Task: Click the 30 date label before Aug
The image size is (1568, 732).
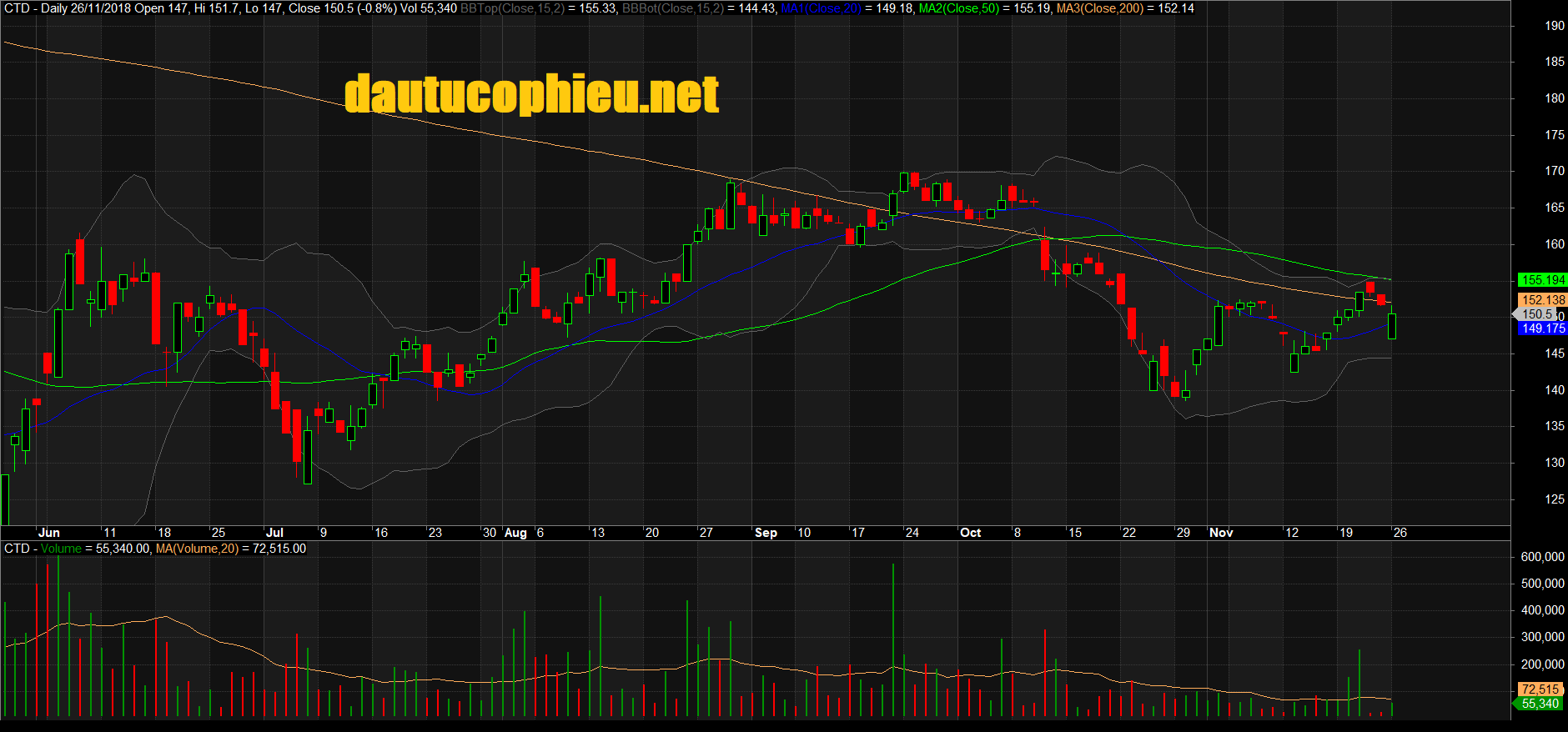Action: pos(490,533)
